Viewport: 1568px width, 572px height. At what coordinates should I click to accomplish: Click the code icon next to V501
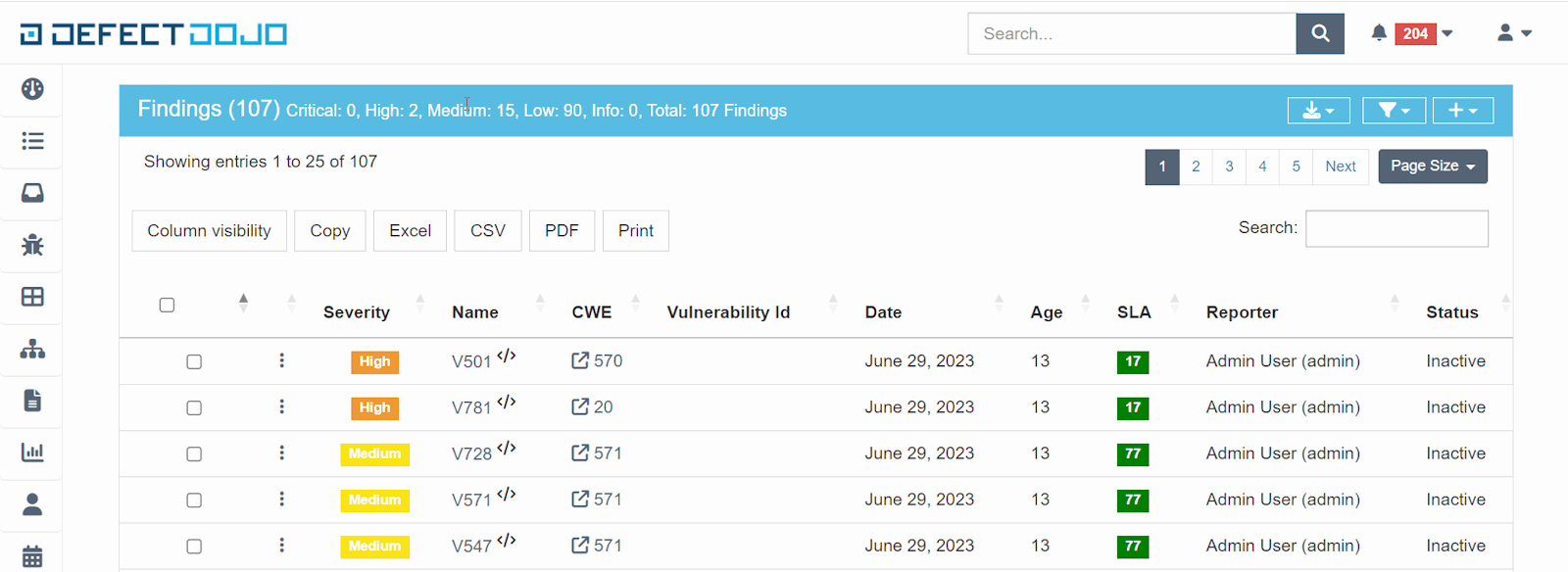coord(506,356)
